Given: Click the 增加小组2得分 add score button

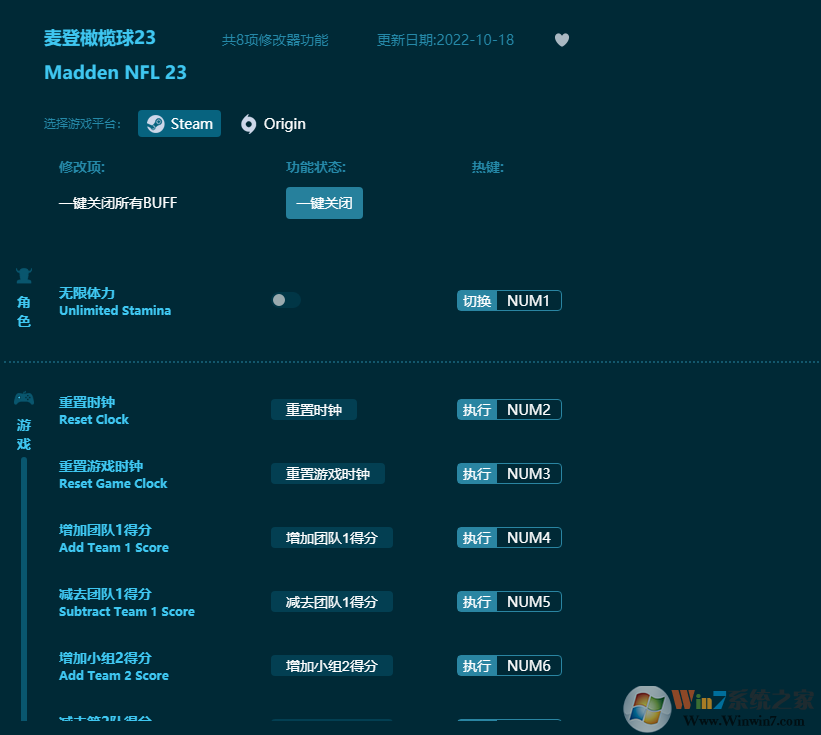Looking at the screenshot, I should click(331, 665).
